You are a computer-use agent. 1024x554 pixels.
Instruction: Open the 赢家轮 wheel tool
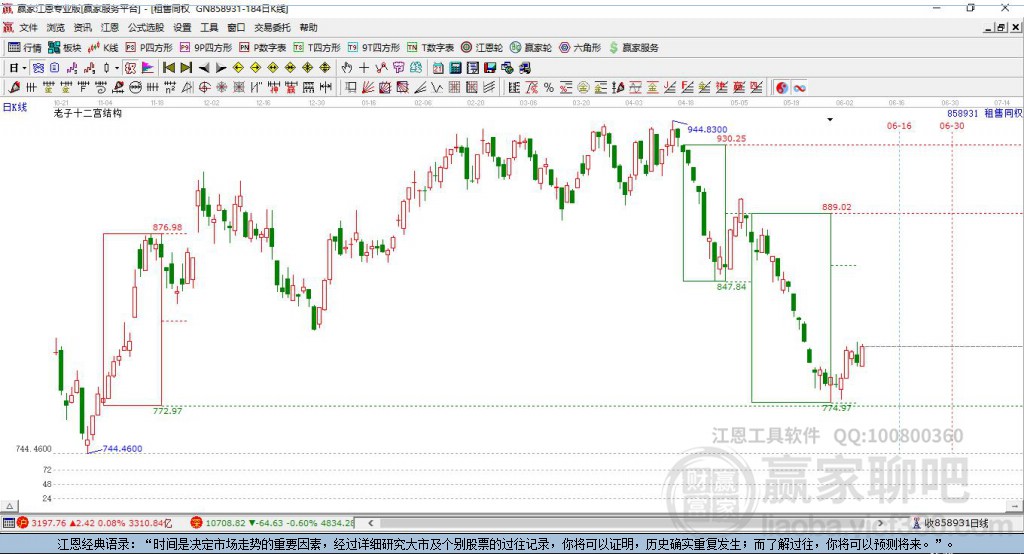[531, 48]
